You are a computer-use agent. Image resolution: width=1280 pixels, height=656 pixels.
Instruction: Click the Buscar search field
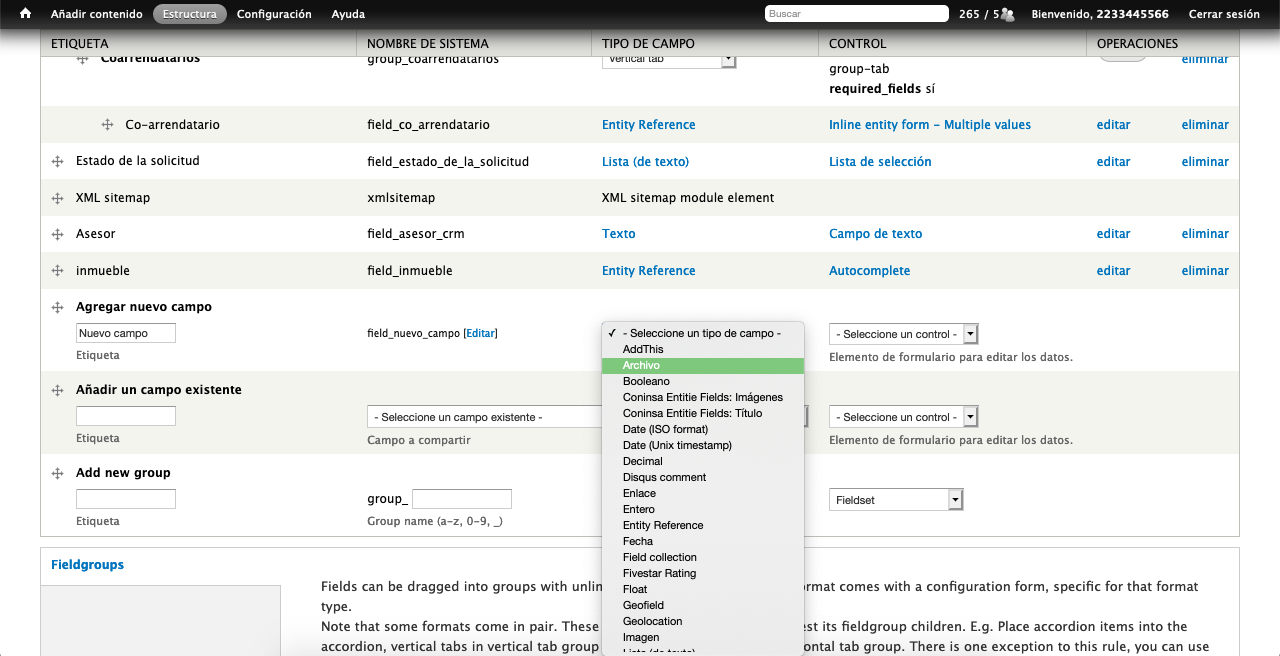[x=855, y=14]
